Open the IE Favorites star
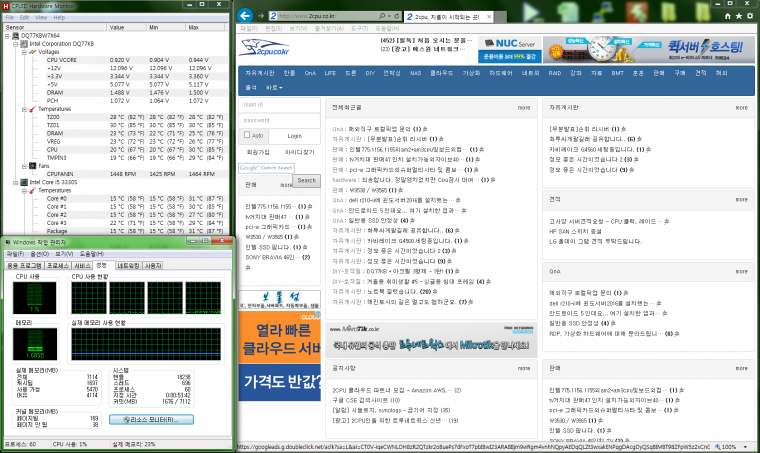This screenshot has width=760, height=453. click(x=739, y=16)
